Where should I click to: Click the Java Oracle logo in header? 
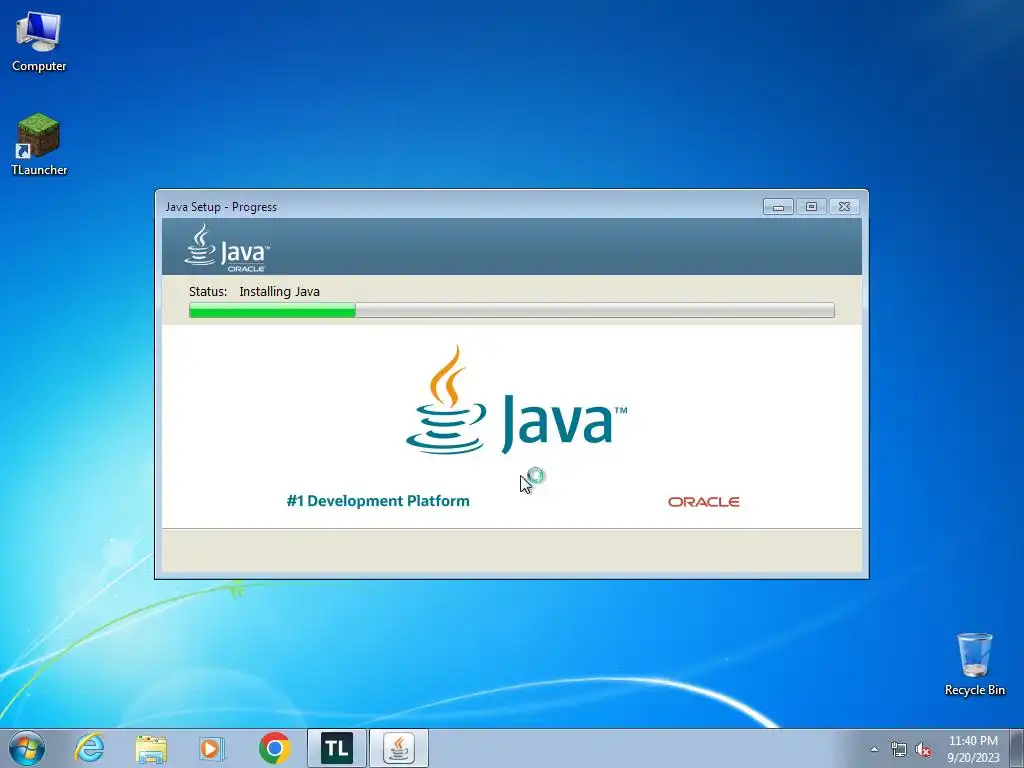coord(227,248)
